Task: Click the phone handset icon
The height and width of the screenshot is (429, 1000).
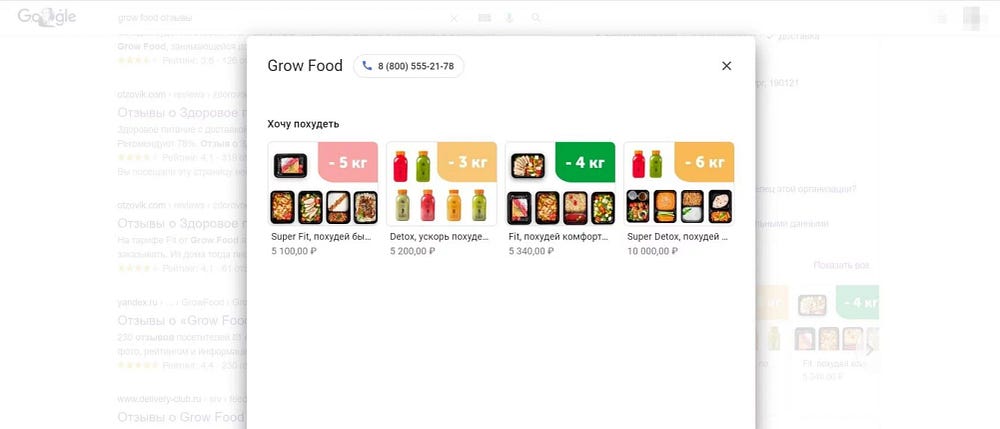Action: coord(367,66)
